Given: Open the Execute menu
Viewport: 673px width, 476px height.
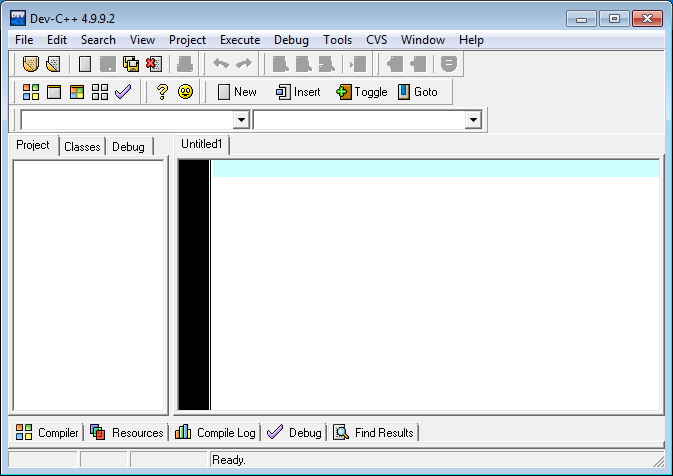Looking at the screenshot, I should (240, 40).
